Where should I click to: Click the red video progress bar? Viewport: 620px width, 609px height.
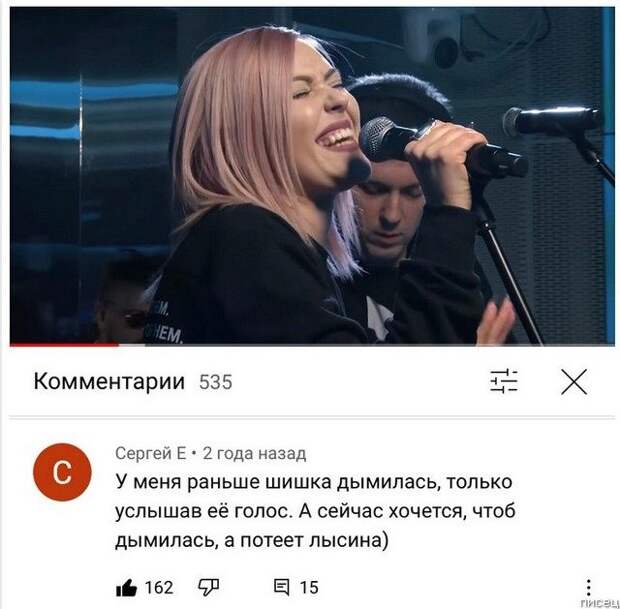click(64, 344)
